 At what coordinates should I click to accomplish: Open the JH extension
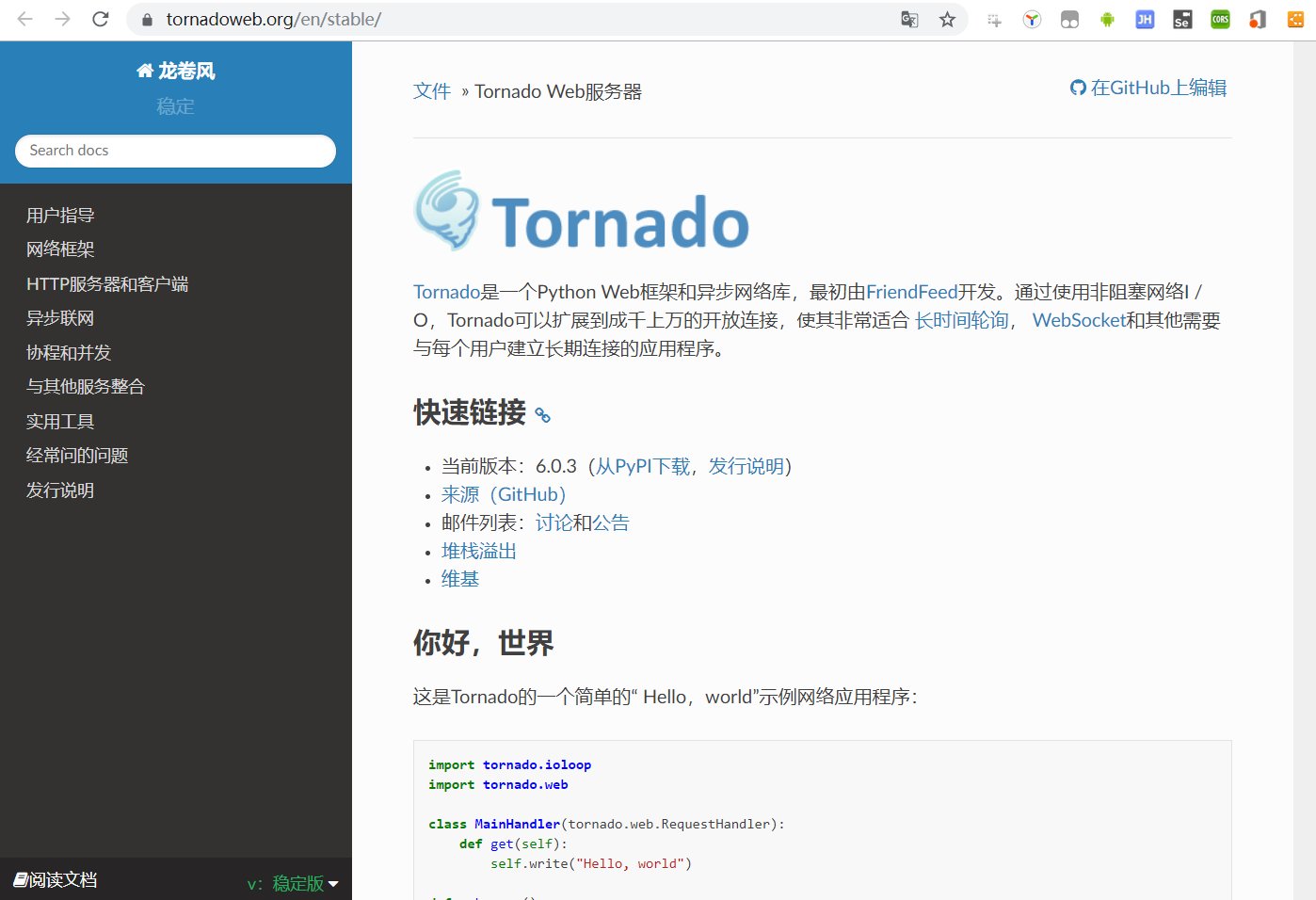(1145, 19)
